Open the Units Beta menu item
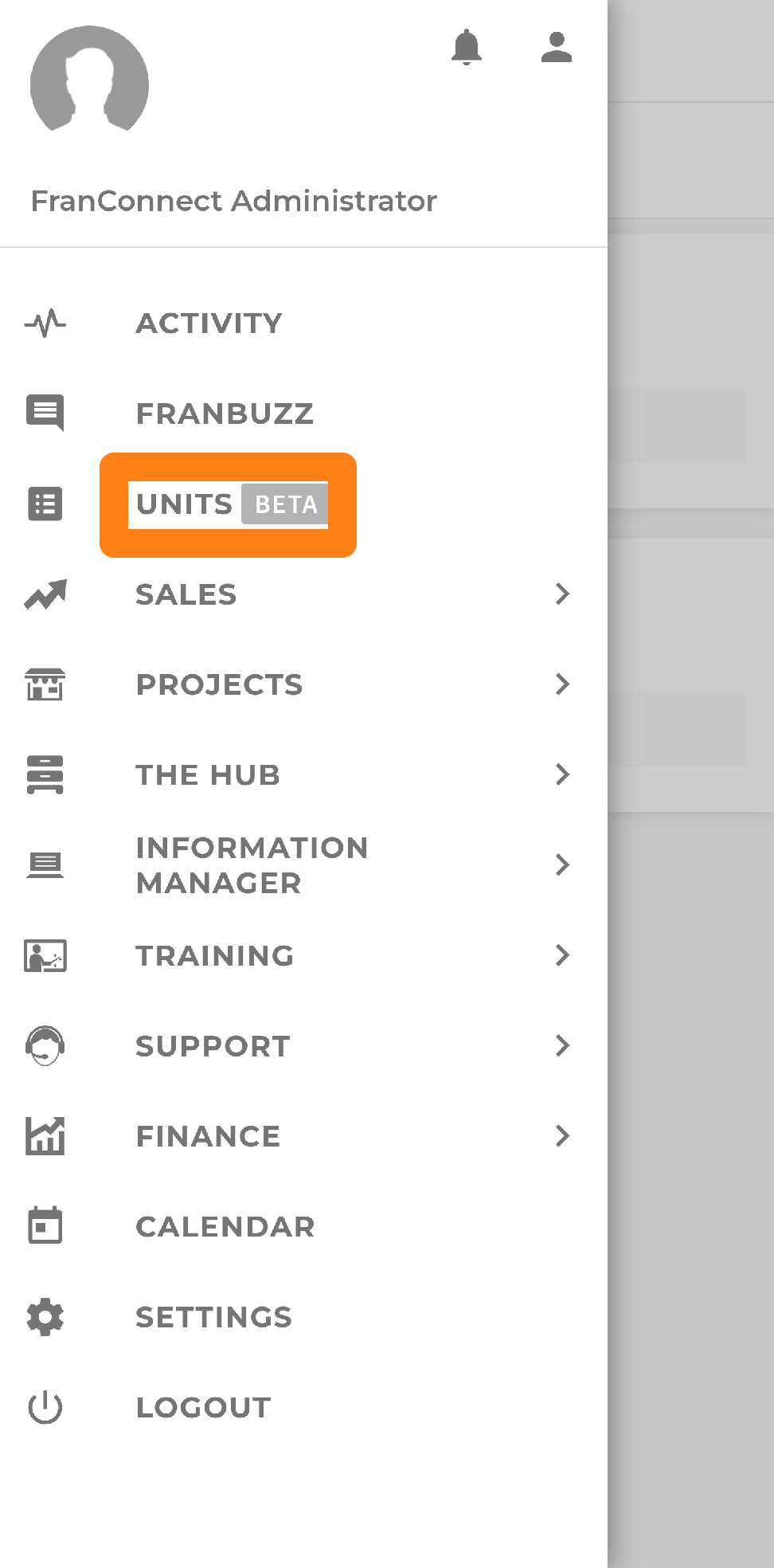 pyautogui.click(x=228, y=504)
